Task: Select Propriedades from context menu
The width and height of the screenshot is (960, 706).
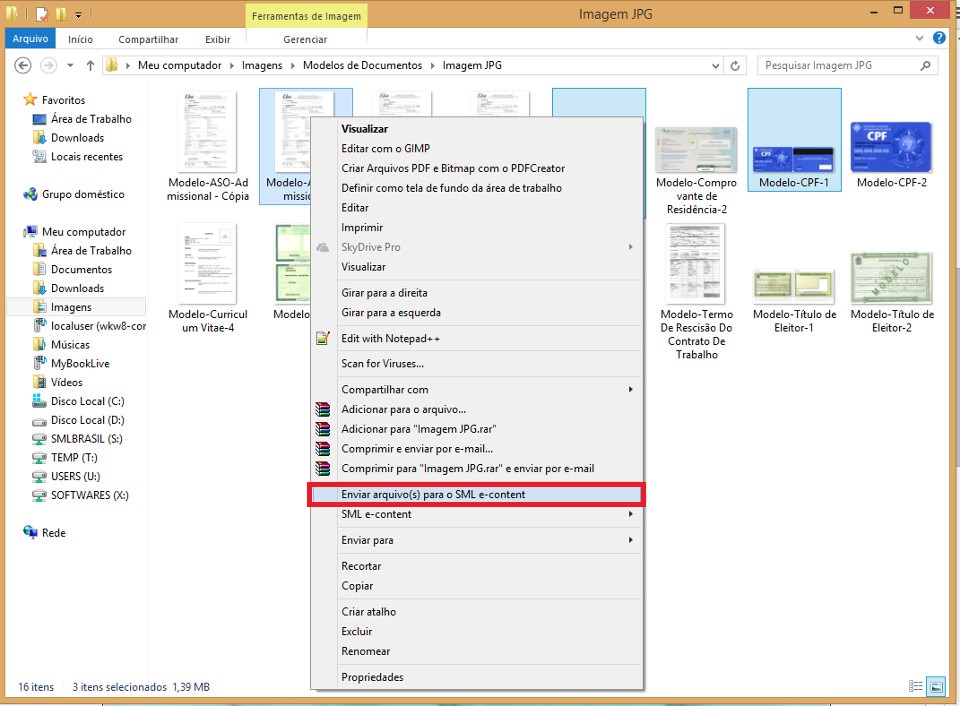Action: pos(372,677)
